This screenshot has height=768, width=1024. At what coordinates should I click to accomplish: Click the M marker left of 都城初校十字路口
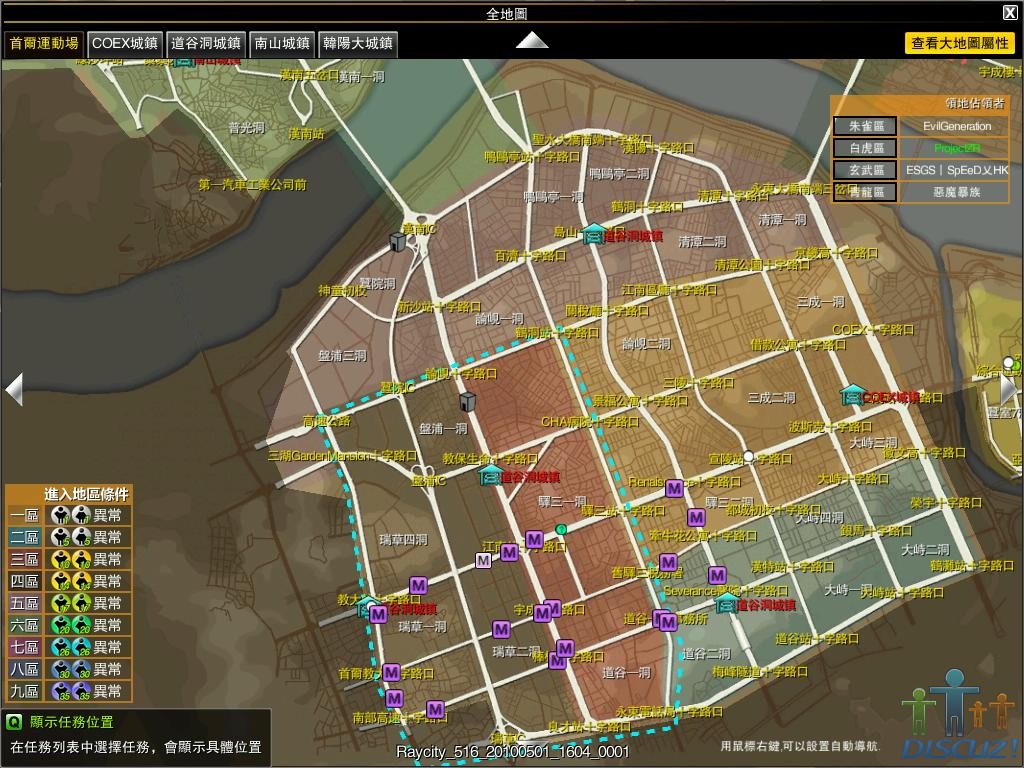point(696,518)
